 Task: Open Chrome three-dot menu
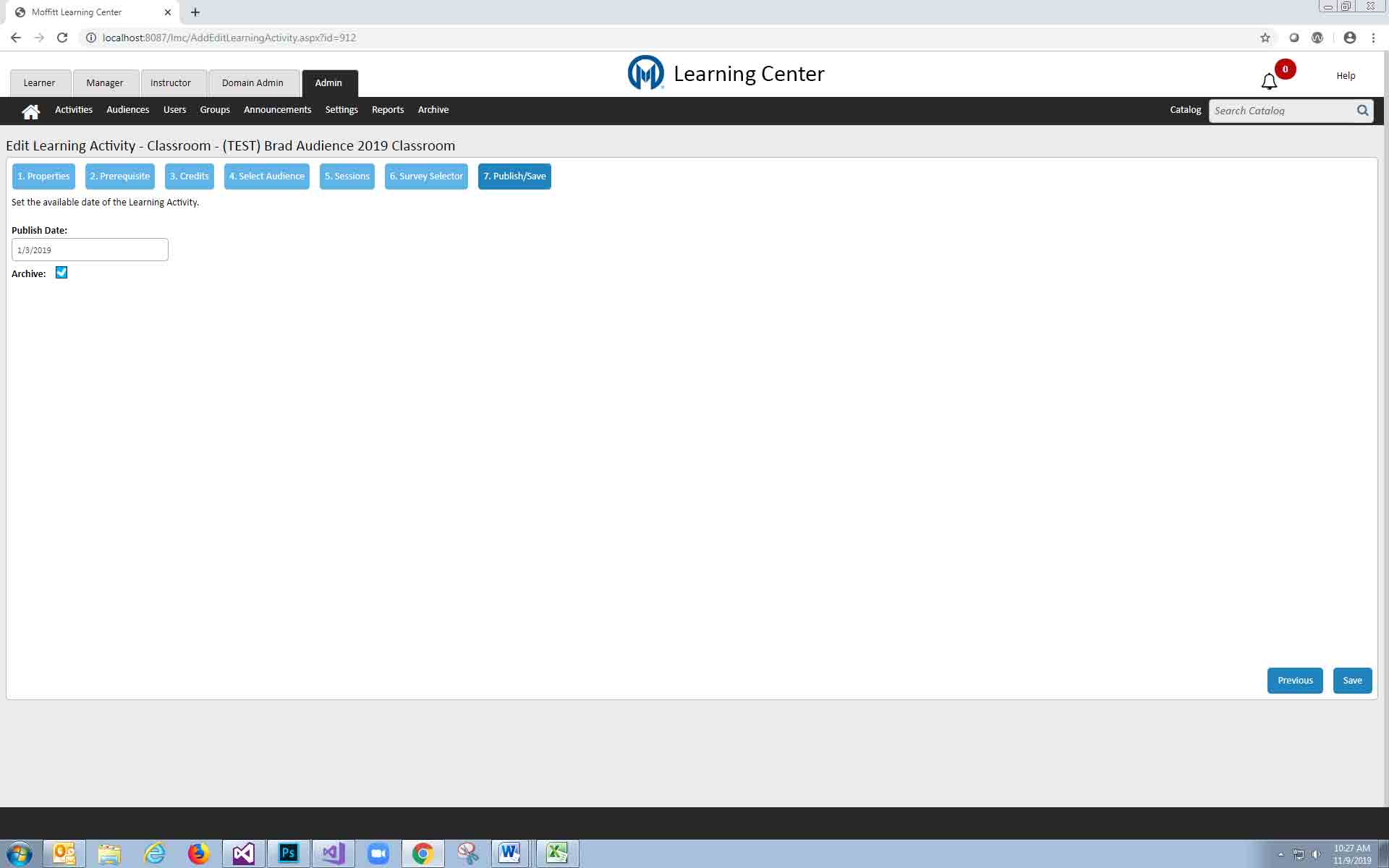click(x=1373, y=38)
